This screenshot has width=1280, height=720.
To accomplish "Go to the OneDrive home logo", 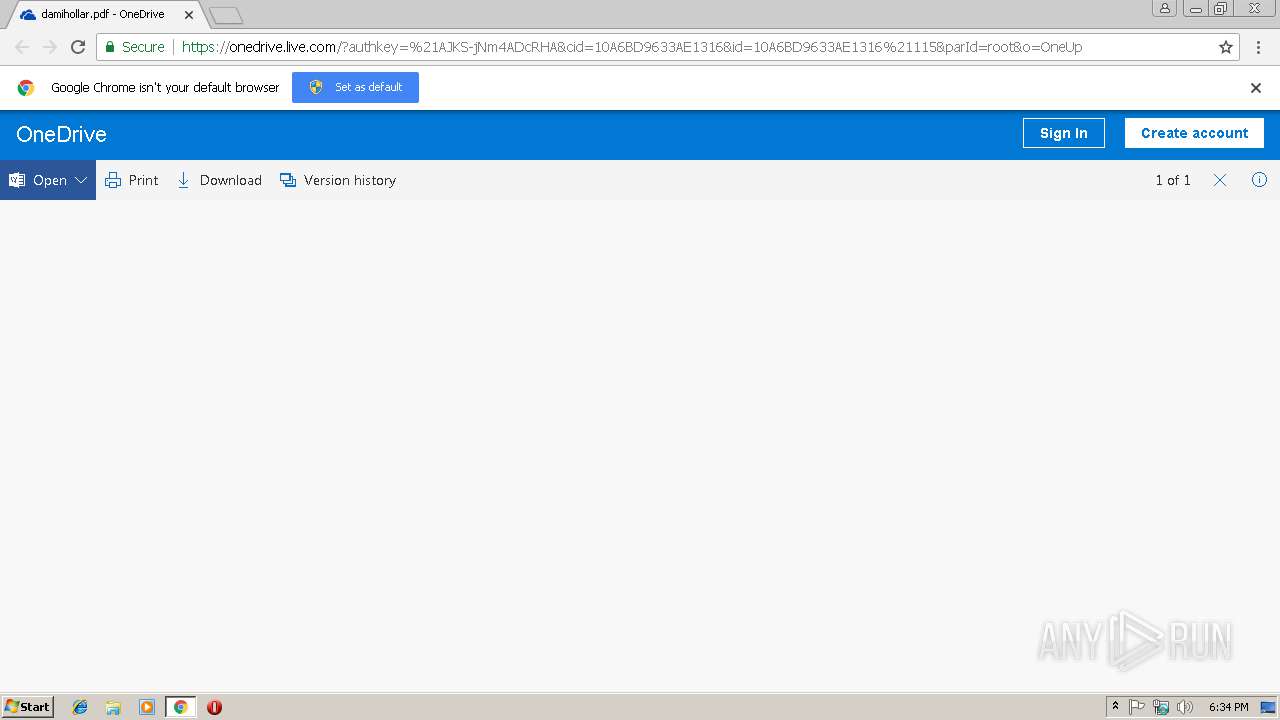I will tap(61, 134).
